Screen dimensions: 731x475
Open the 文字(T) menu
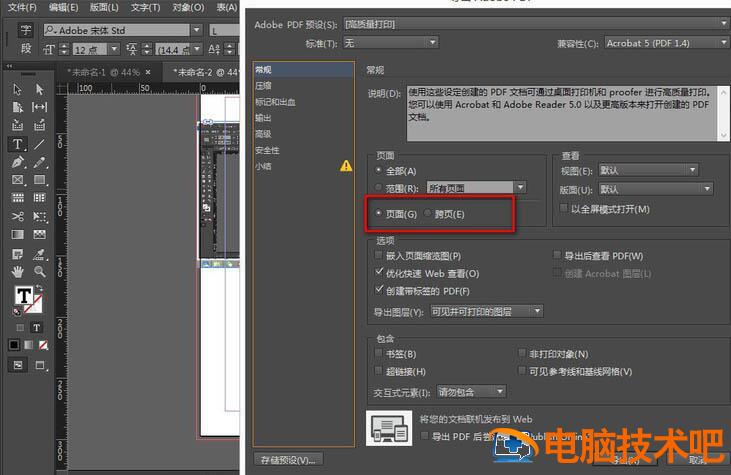[145, 7]
